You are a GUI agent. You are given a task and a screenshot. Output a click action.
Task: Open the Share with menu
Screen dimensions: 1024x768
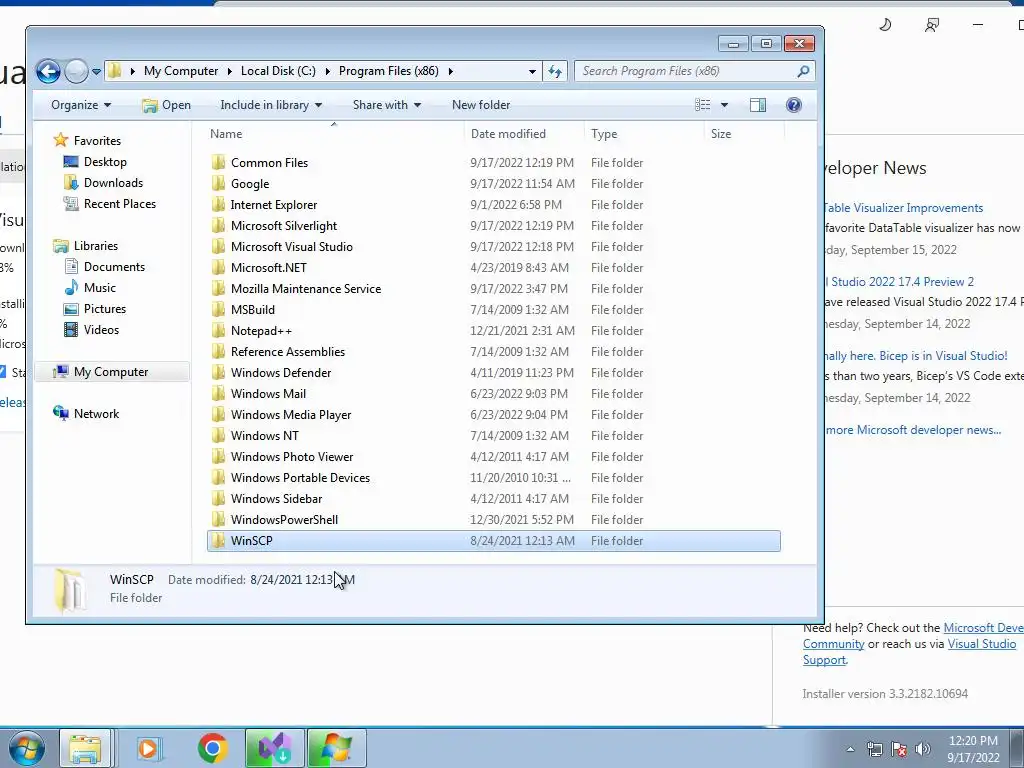[387, 105]
